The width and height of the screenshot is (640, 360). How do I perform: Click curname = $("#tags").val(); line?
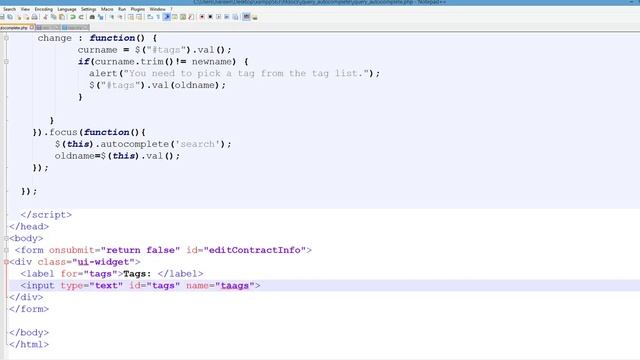tap(154, 50)
